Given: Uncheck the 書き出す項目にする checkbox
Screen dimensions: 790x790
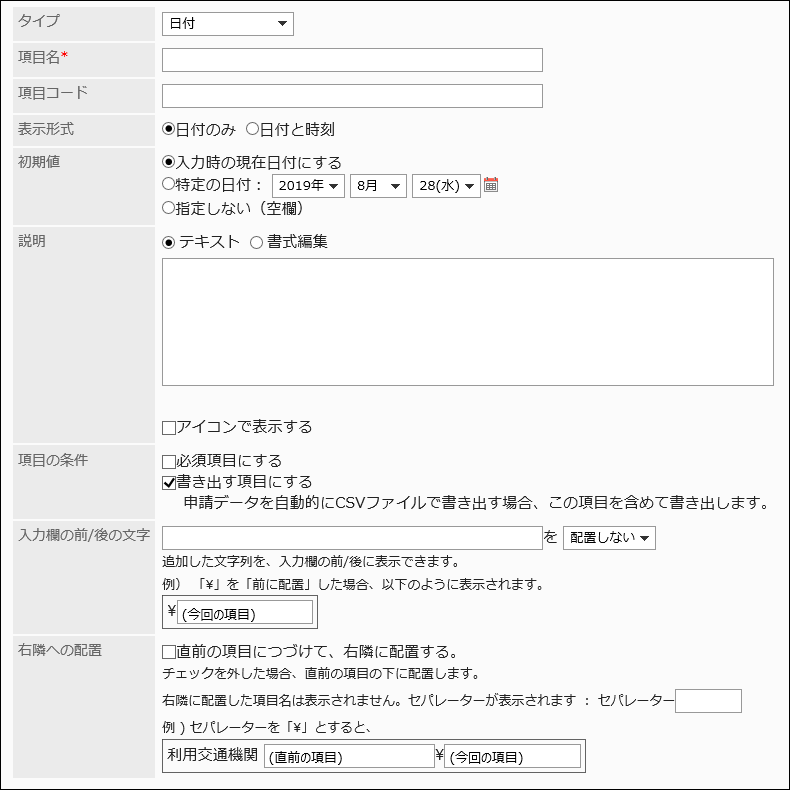Looking at the screenshot, I should point(169,483).
